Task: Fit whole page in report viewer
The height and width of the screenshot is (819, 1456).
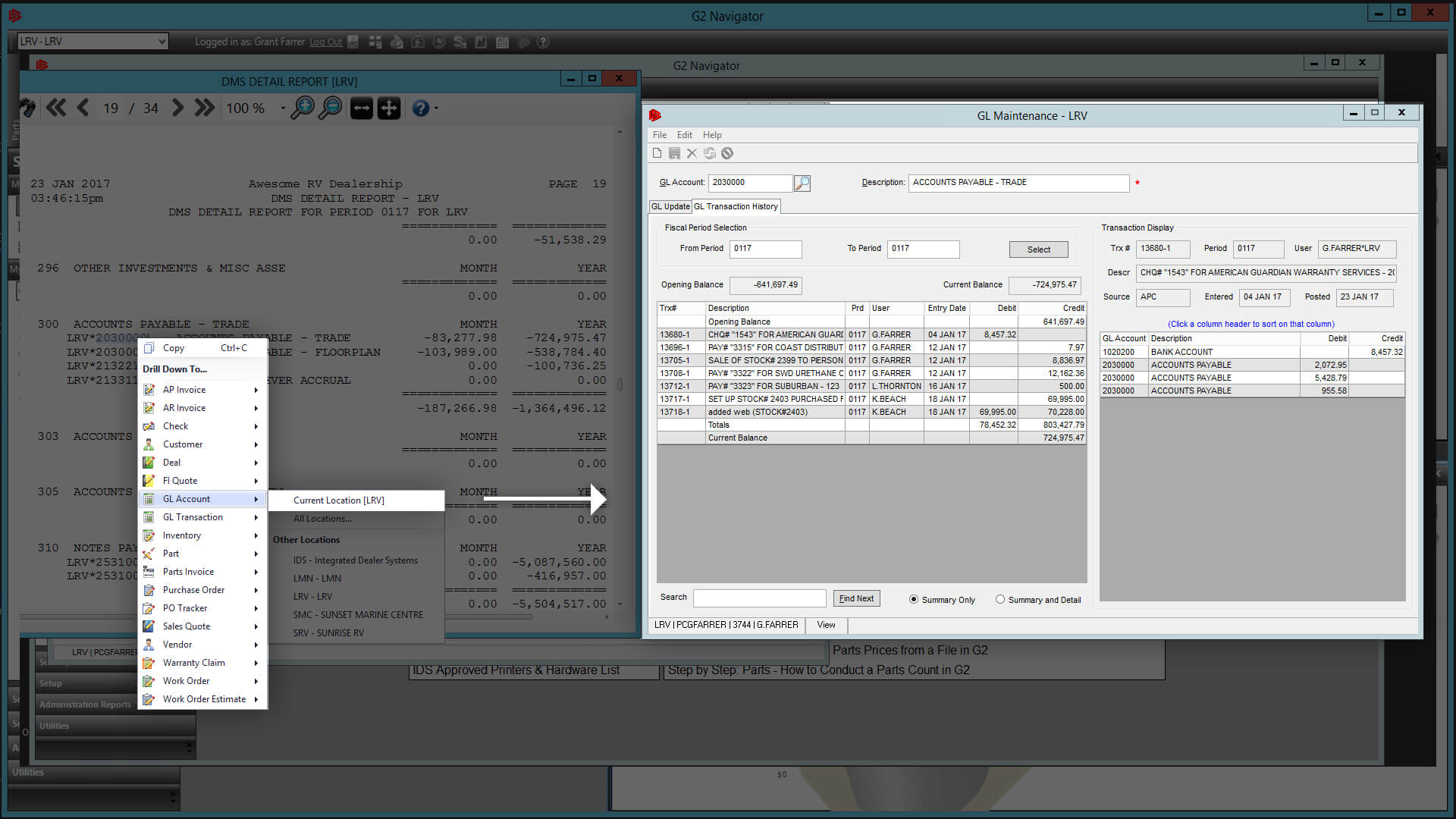Action: [x=389, y=108]
